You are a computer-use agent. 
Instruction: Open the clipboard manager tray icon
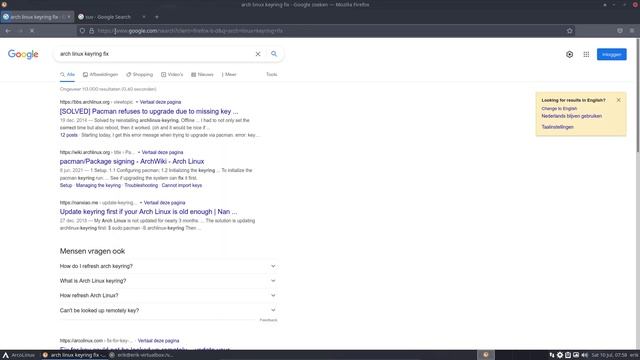click(x=568, y=355)
